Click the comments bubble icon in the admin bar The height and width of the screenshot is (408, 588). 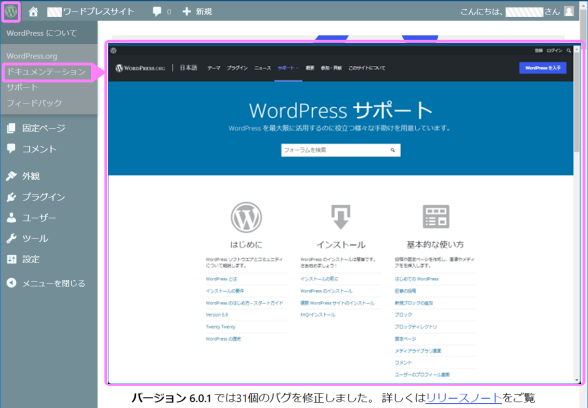coord(157,12)
